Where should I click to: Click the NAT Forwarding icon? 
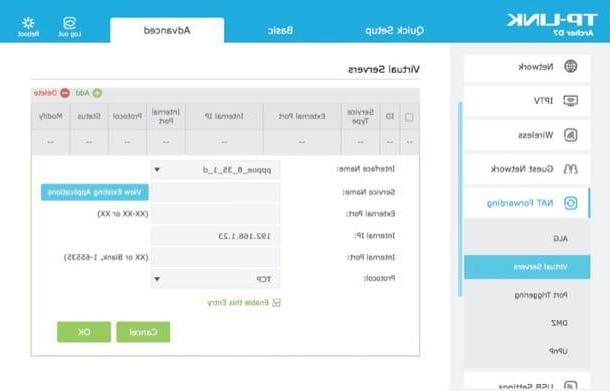coord(570,203)
